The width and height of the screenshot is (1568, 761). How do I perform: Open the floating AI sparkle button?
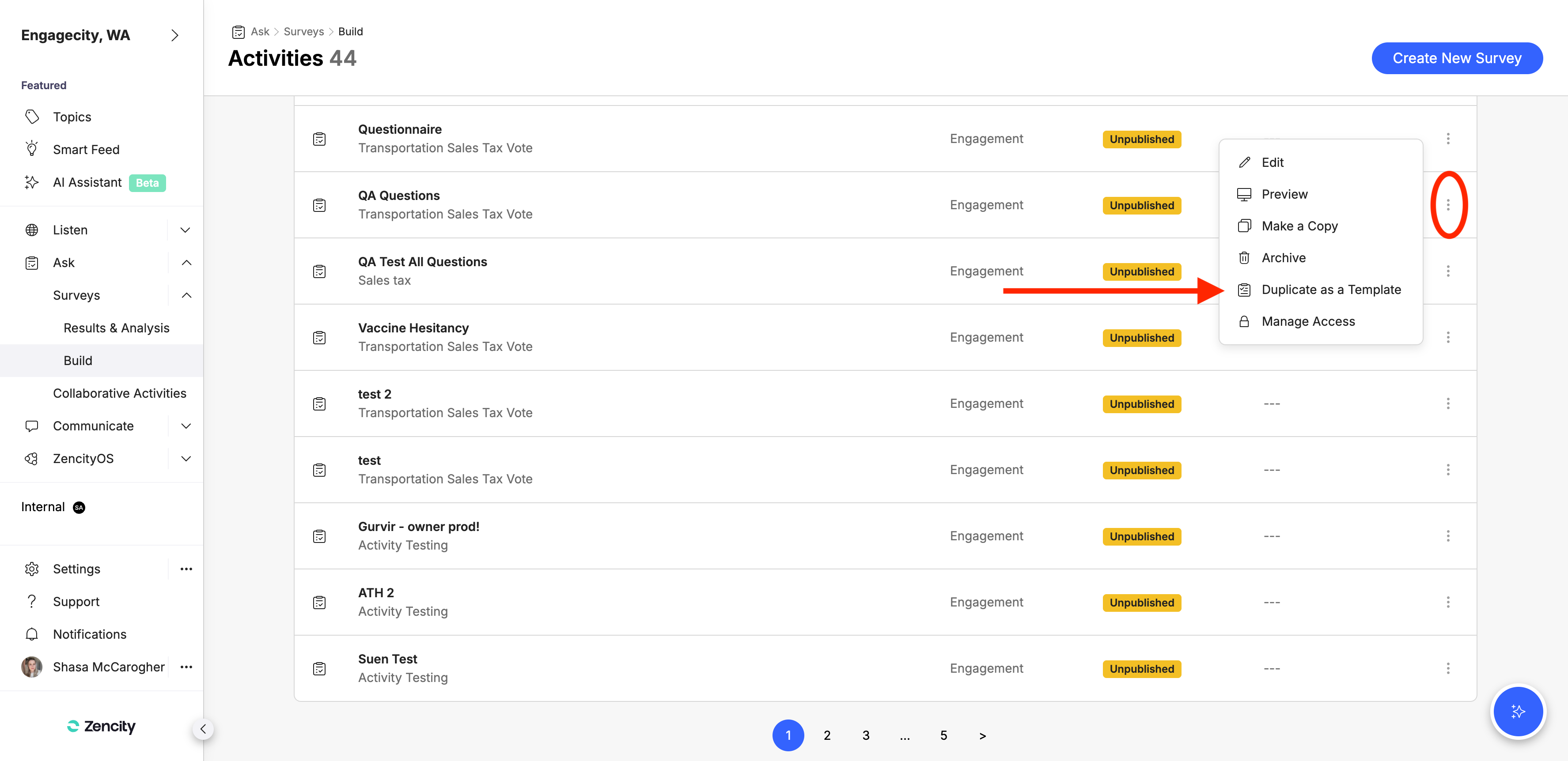[1518, 711]
